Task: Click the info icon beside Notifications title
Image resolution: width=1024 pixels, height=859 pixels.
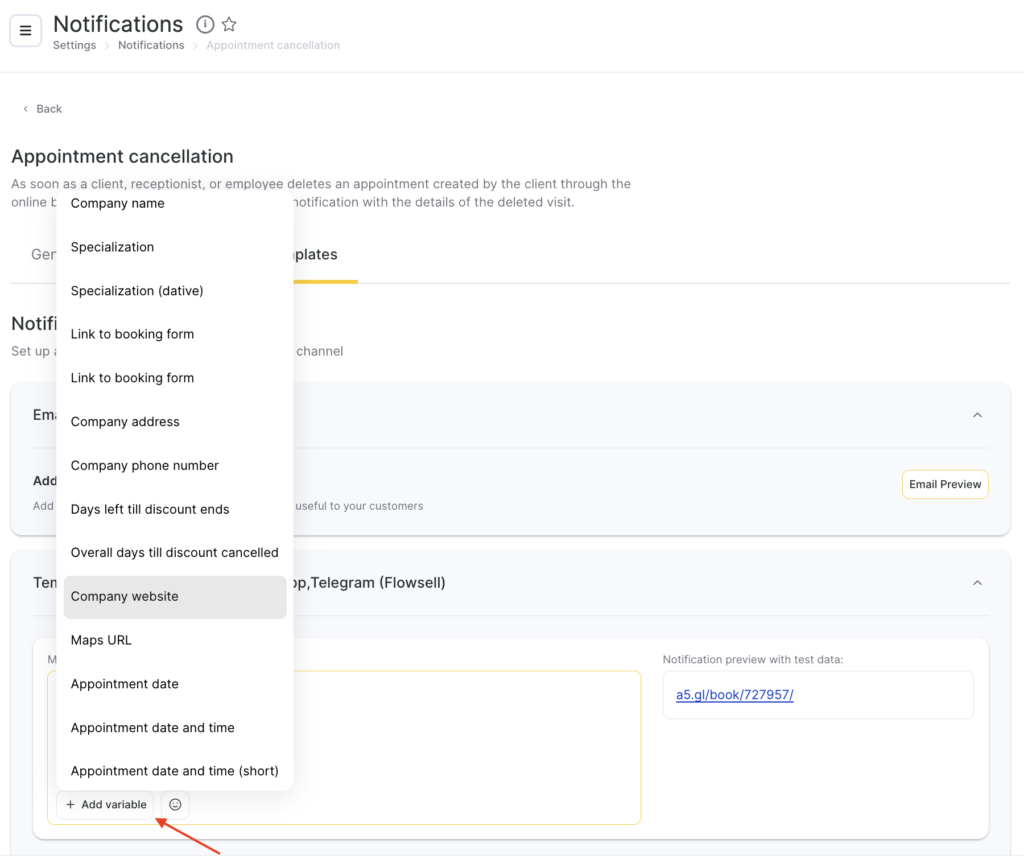Action: click(205, 24)
